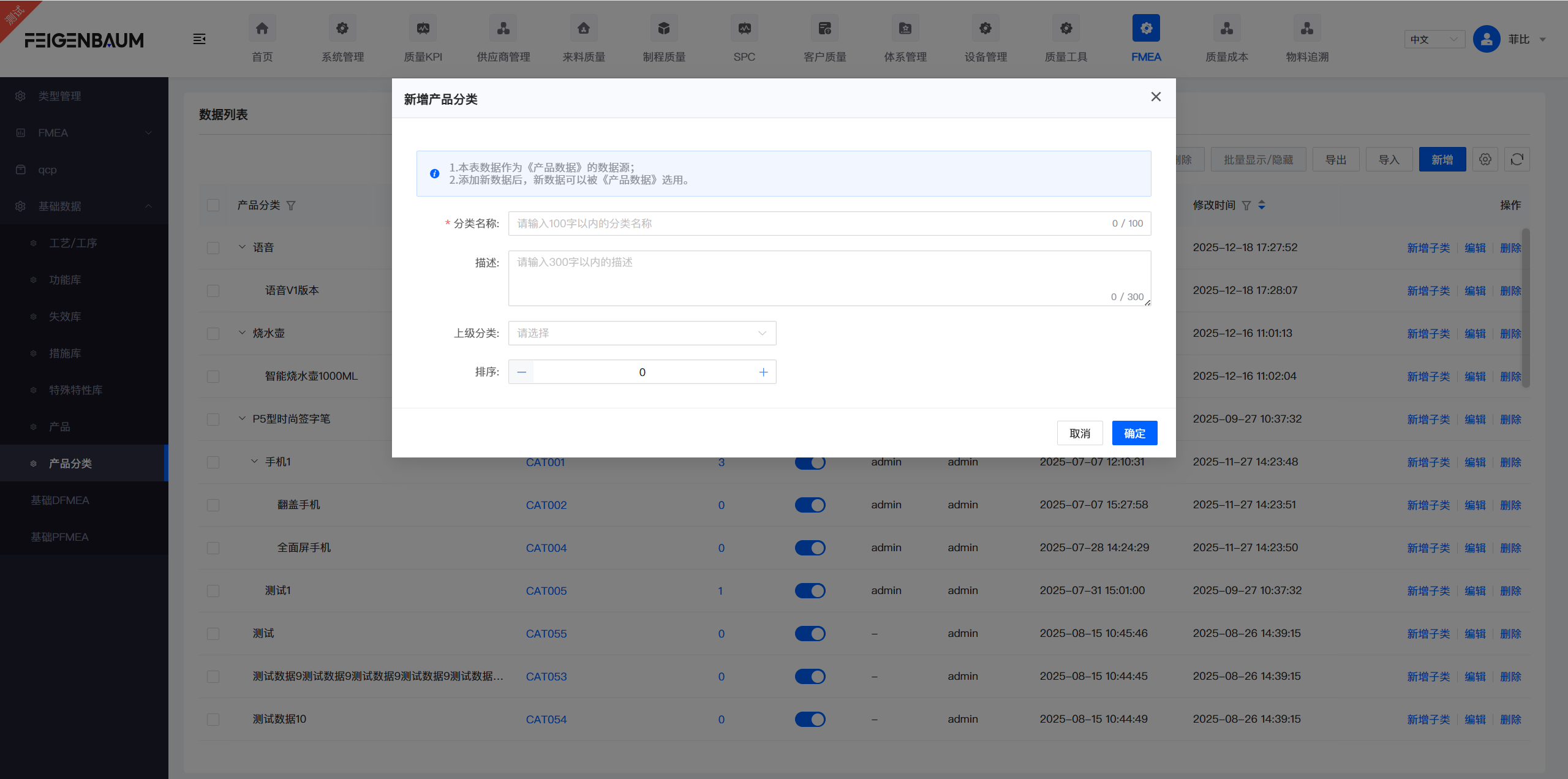This screenshot has width=1568, height=779.
Task: Open the CAT005 category link
Action: 545,590
